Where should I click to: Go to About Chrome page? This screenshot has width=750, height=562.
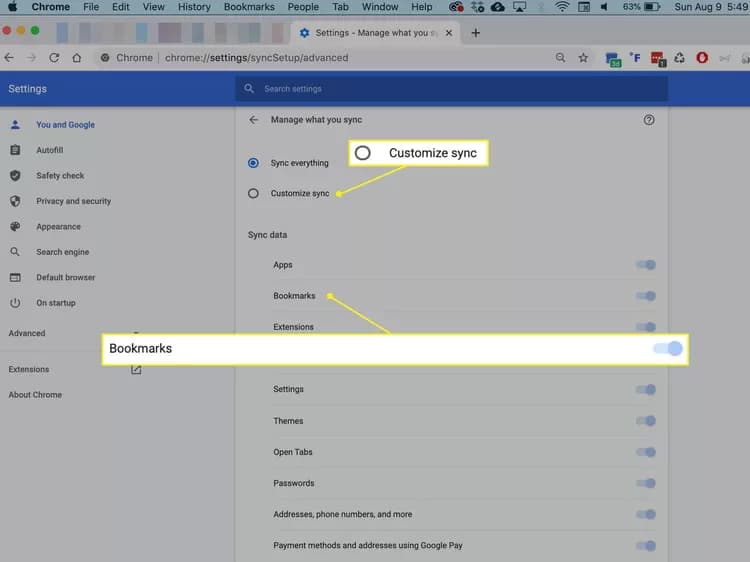coord(35,395)
